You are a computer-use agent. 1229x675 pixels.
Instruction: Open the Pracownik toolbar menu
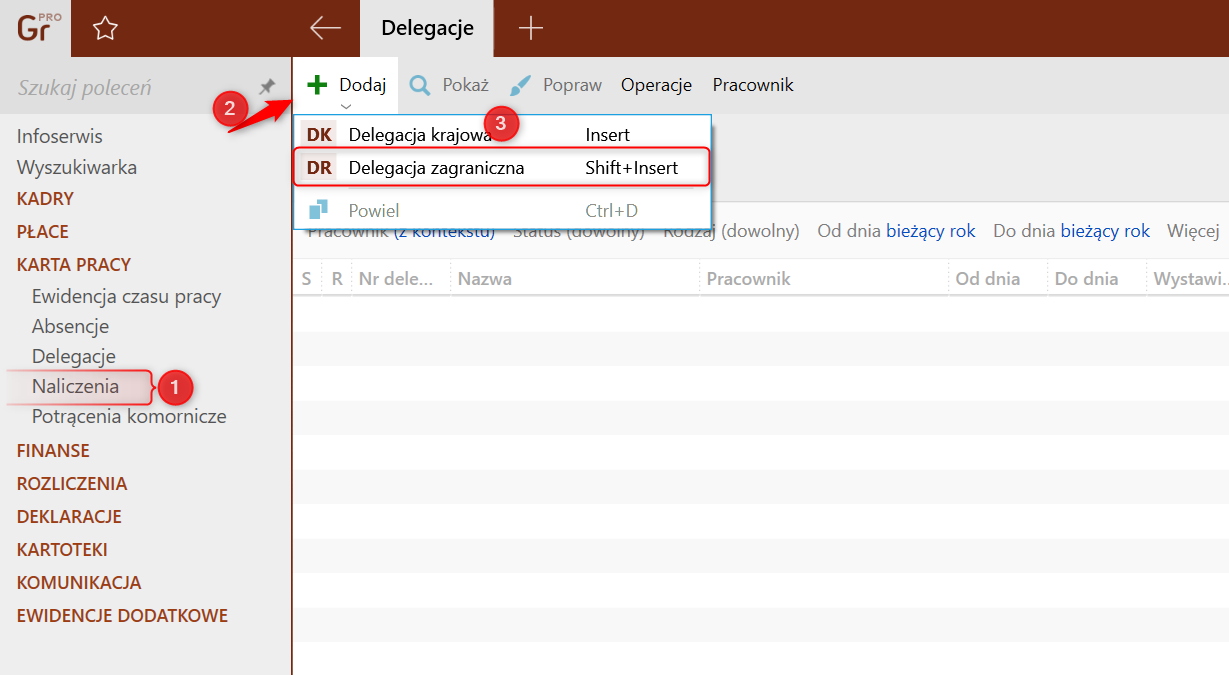coord(753,85)
